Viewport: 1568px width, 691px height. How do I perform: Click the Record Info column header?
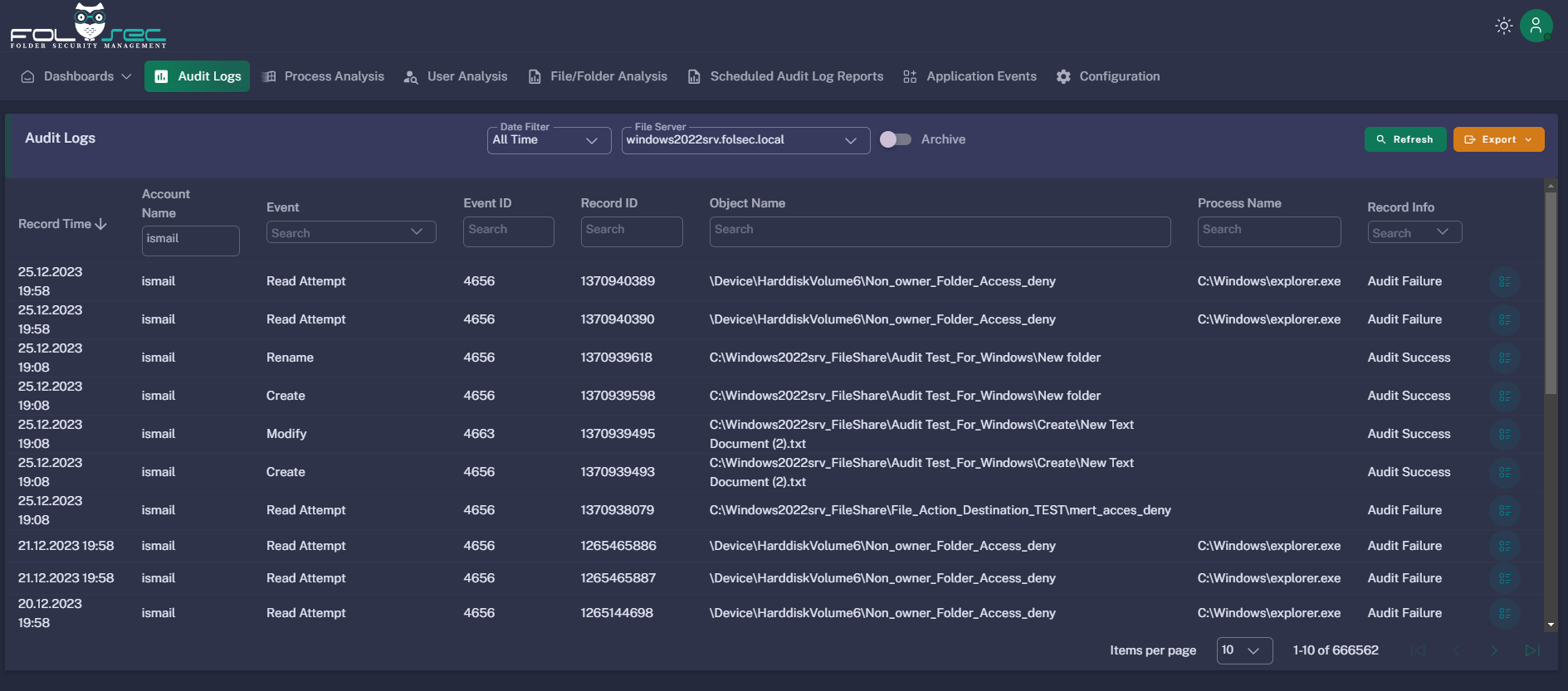pyautogui.click(x=1400, y=207)
